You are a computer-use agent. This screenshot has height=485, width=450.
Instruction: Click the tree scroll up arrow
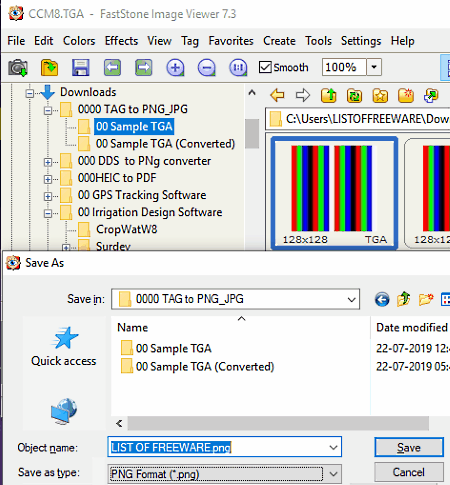(x=252, y=93)
